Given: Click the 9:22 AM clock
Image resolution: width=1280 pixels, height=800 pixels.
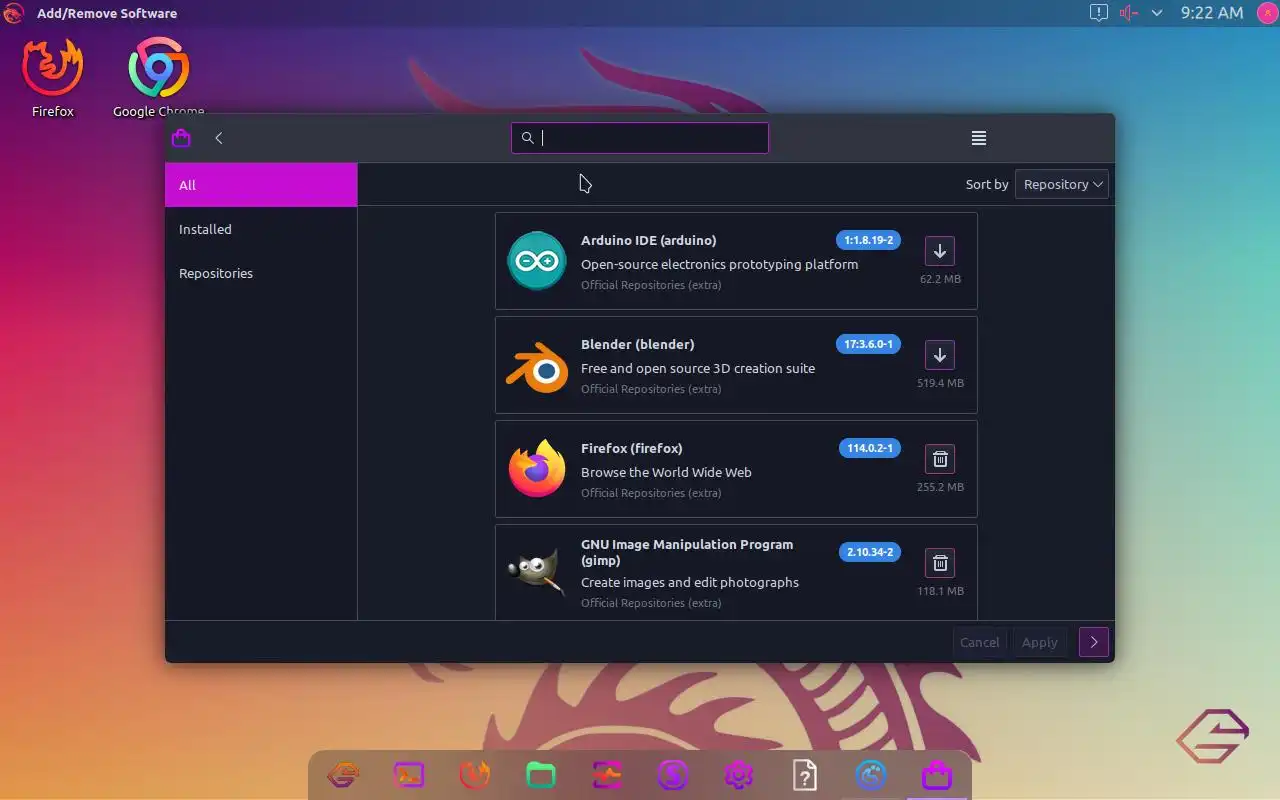Looking at the screenshot, I should (x=1212, y=13).
